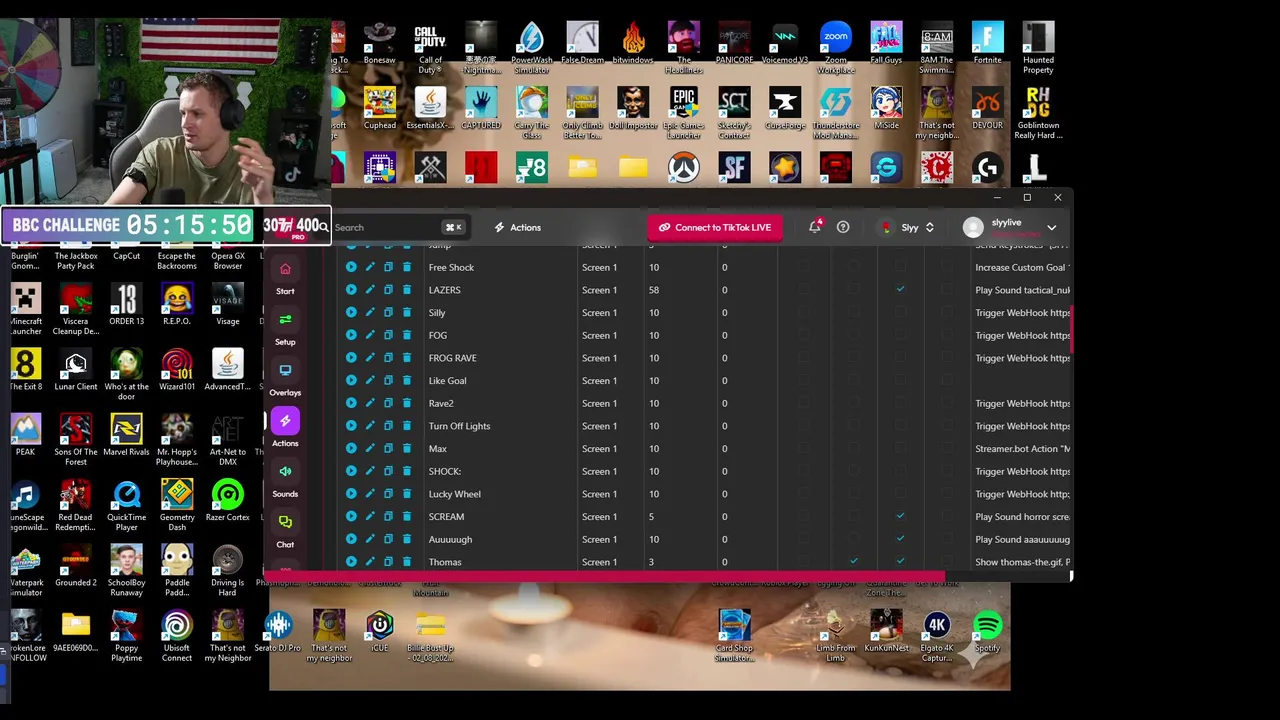Select the "Free Shock" action name
The image size is (1280, 720).
(451, 267)
